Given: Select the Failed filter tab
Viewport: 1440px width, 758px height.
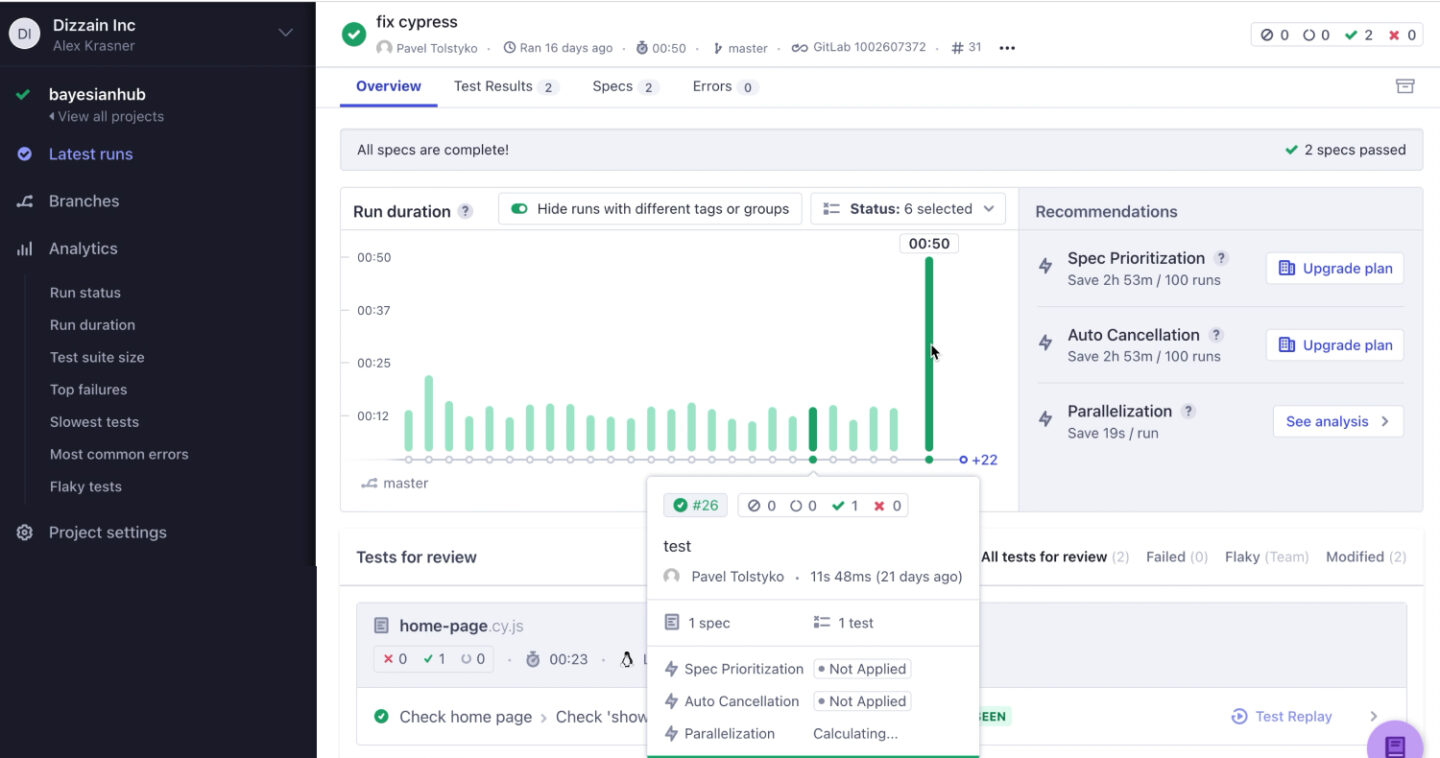Looking at the screenshot, I should 1177,557.
